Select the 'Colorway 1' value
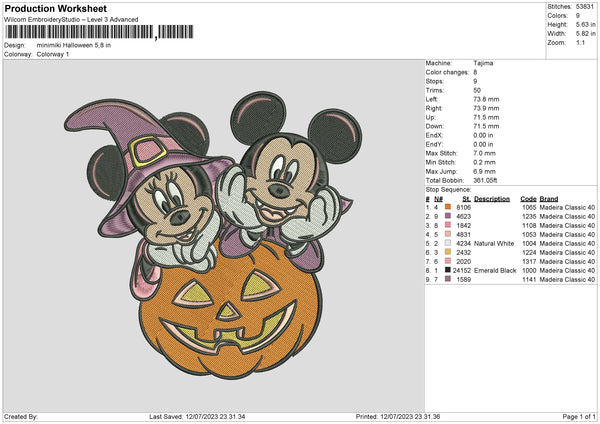The width and height of the screenshot is (600, 424). pos(53,54)
